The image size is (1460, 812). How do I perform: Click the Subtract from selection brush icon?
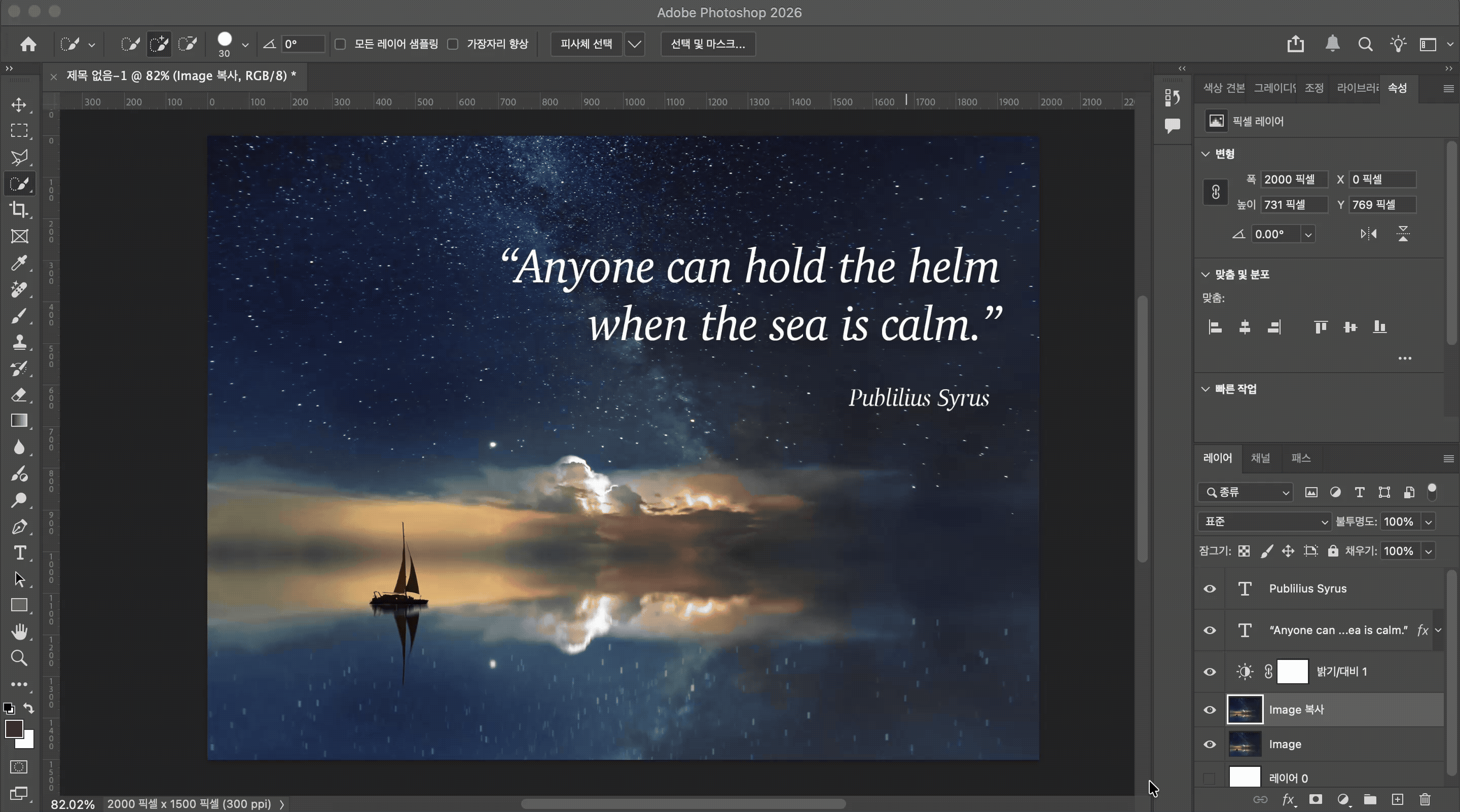(x=188, y=44)
